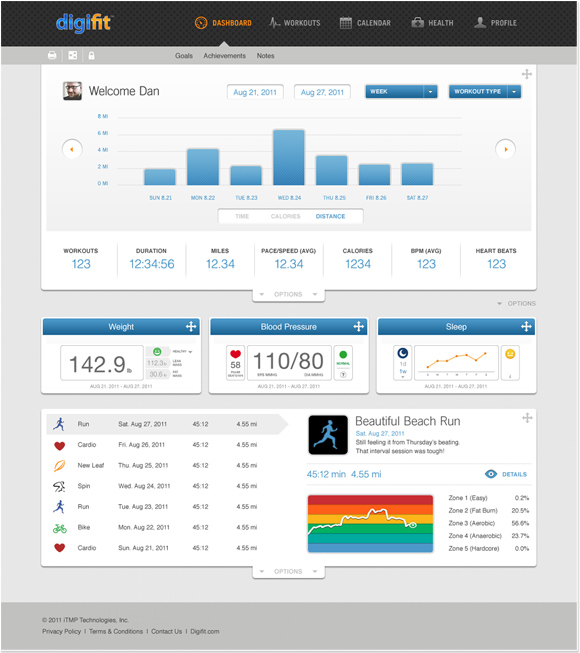Click the green Bike icon
The image size is (580, 653).
point(60,528)
